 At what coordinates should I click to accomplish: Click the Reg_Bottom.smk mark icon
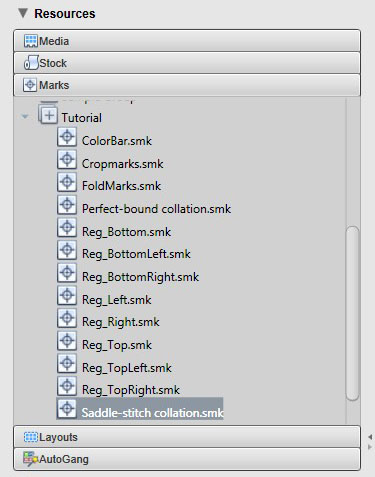tap(67, 228)
